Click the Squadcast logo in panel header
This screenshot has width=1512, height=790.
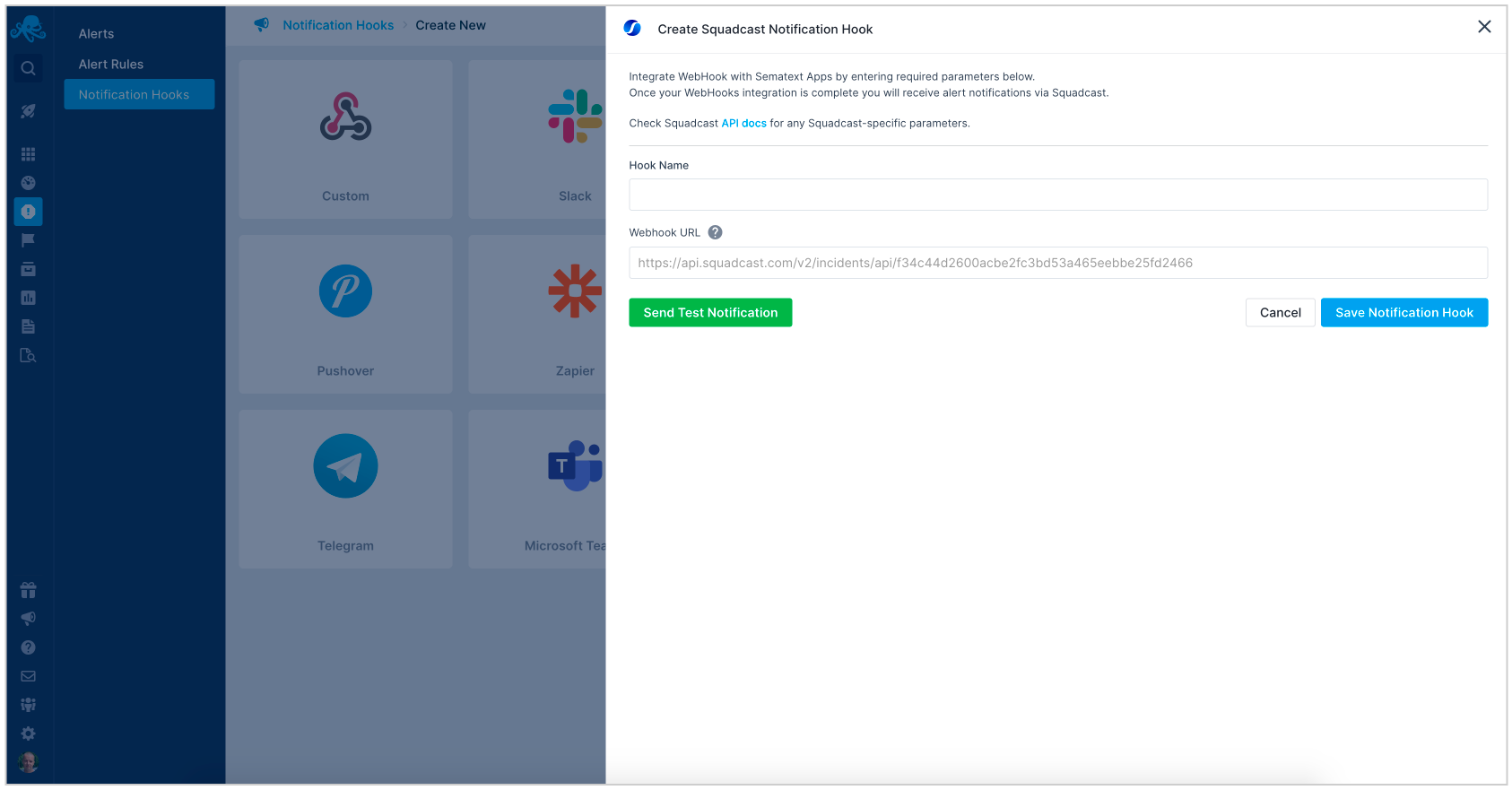click(x=632, y=28)
